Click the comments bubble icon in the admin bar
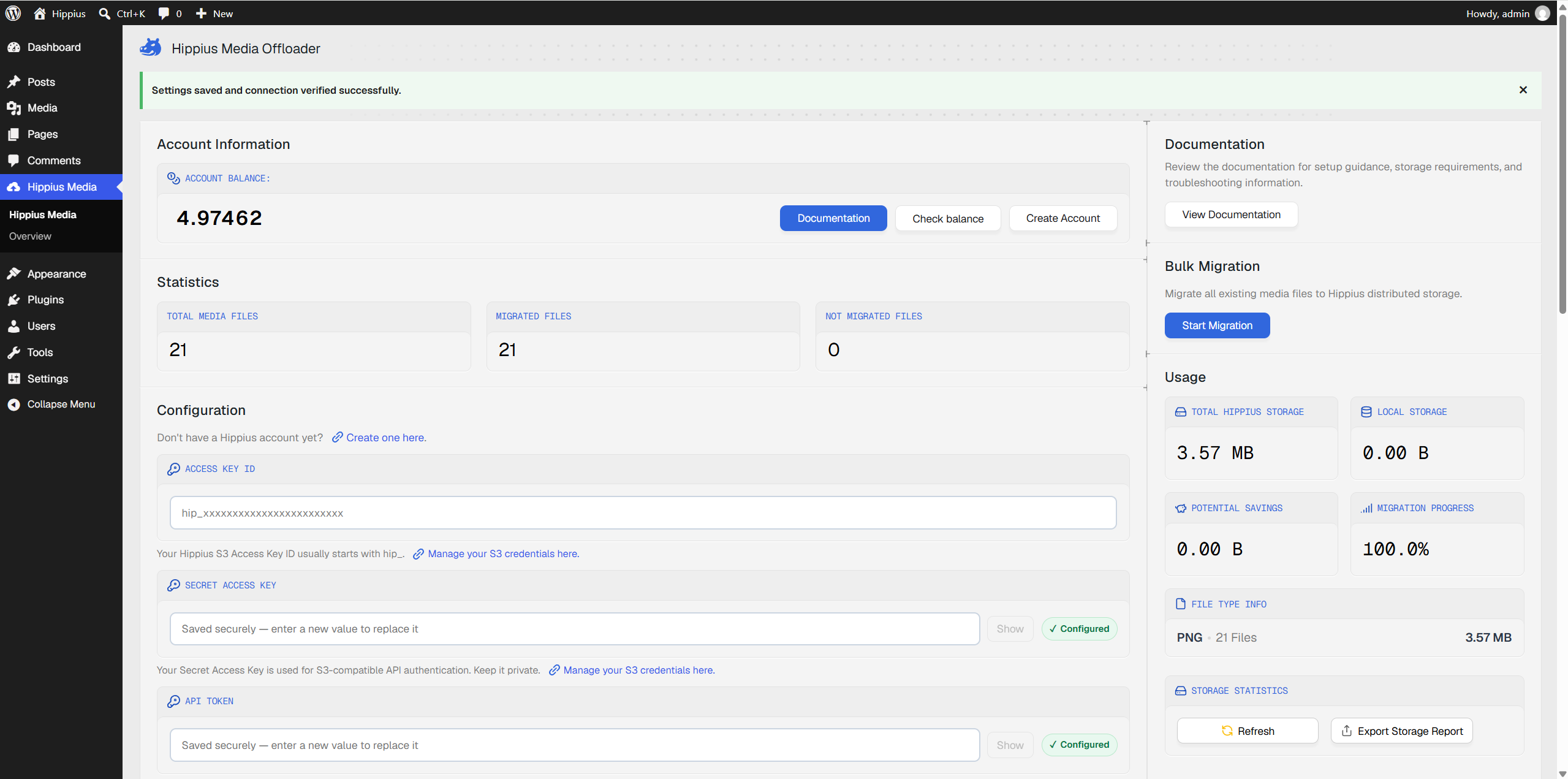 click(x=164, y=13)
